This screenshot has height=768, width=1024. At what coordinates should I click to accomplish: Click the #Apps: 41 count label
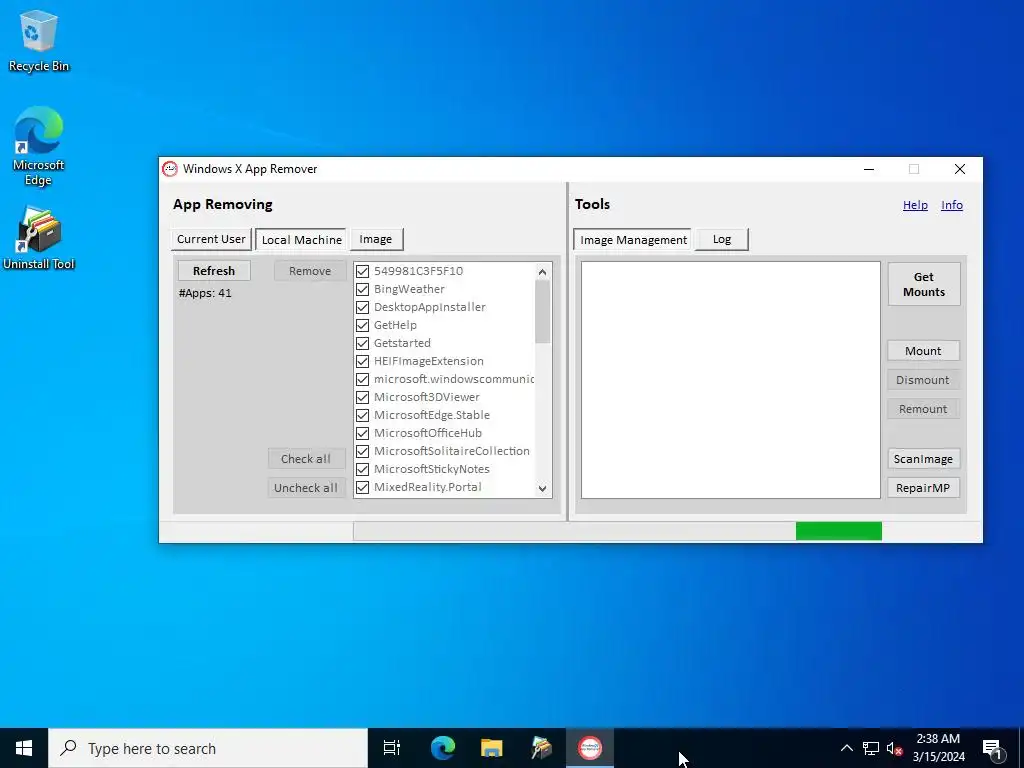pyautogui.click(x=205, y=293)
